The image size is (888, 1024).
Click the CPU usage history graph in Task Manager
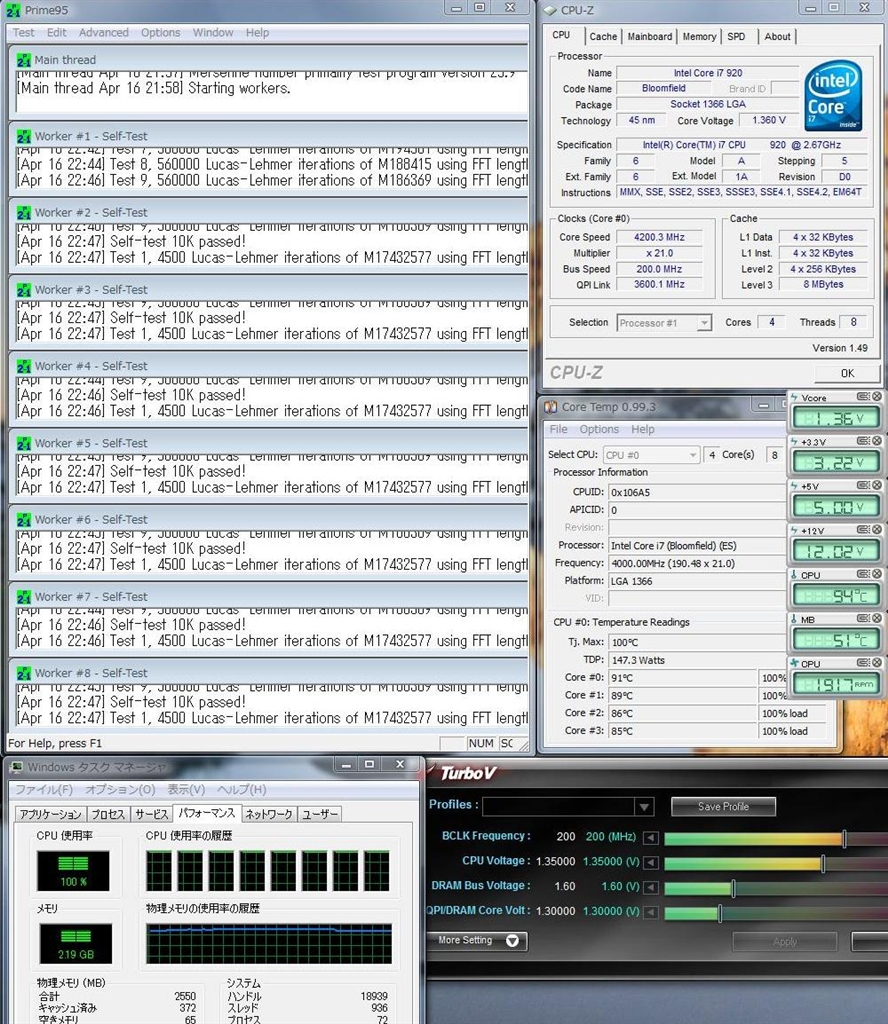[268, 871]
